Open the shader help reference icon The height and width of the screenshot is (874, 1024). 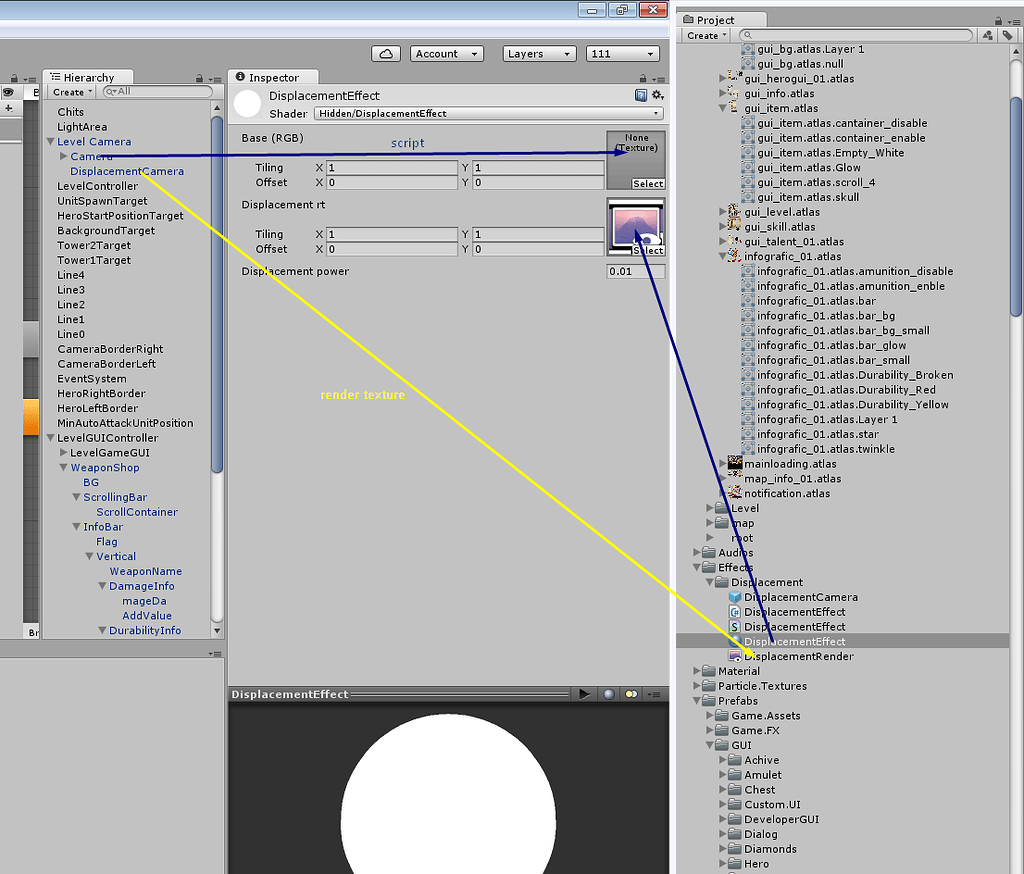click(x=639, y=94)
